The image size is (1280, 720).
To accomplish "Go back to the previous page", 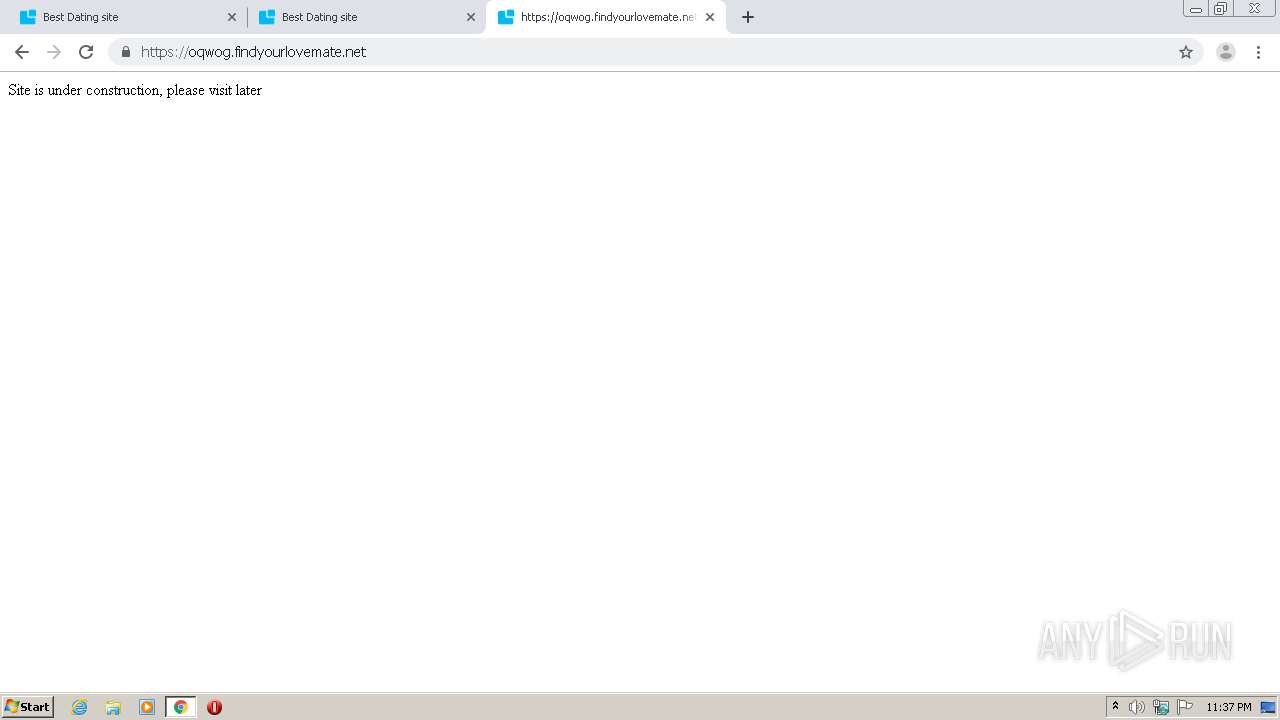I will (x=22, y=52).
